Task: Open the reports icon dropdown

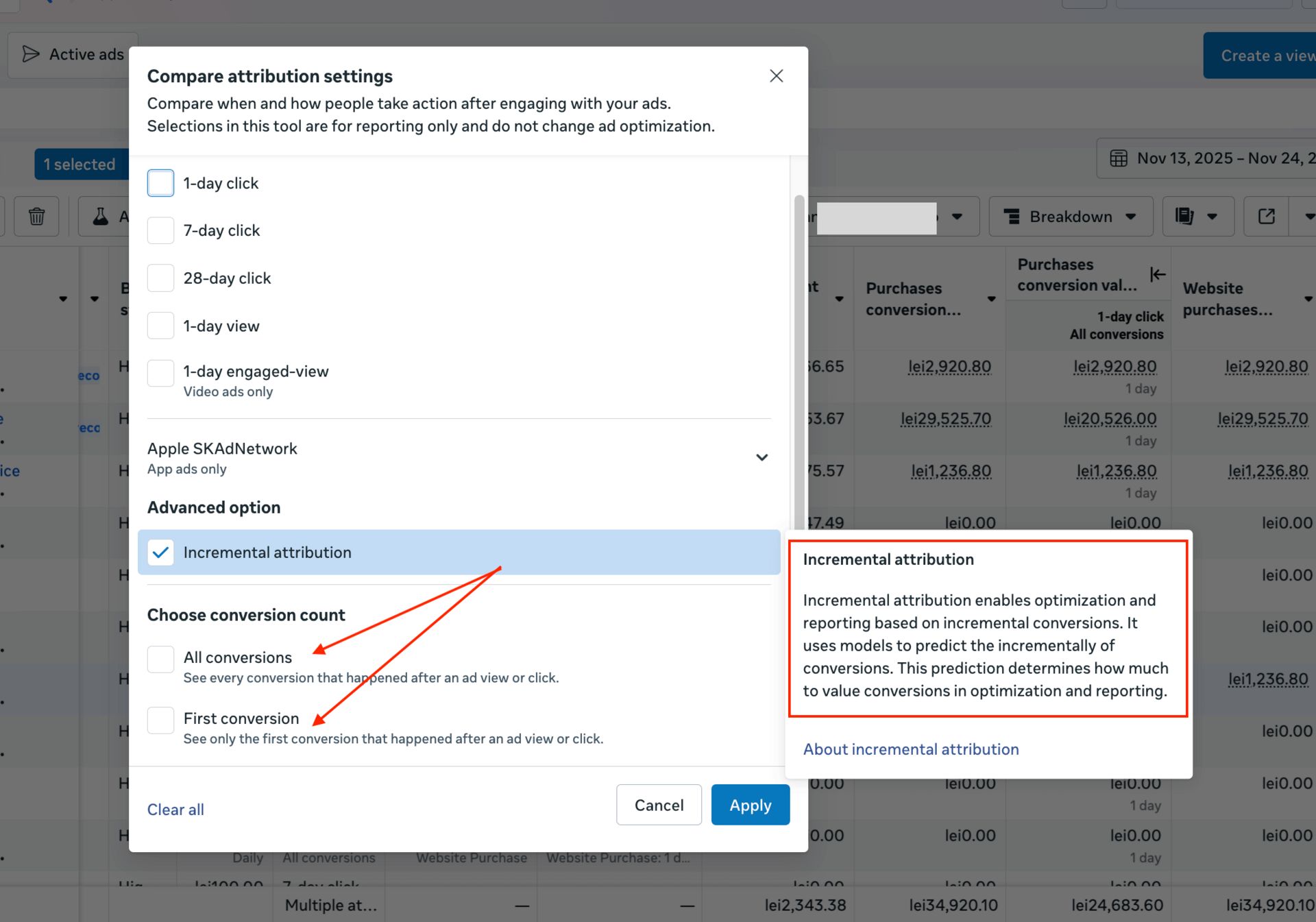Action: point(1197,217)
